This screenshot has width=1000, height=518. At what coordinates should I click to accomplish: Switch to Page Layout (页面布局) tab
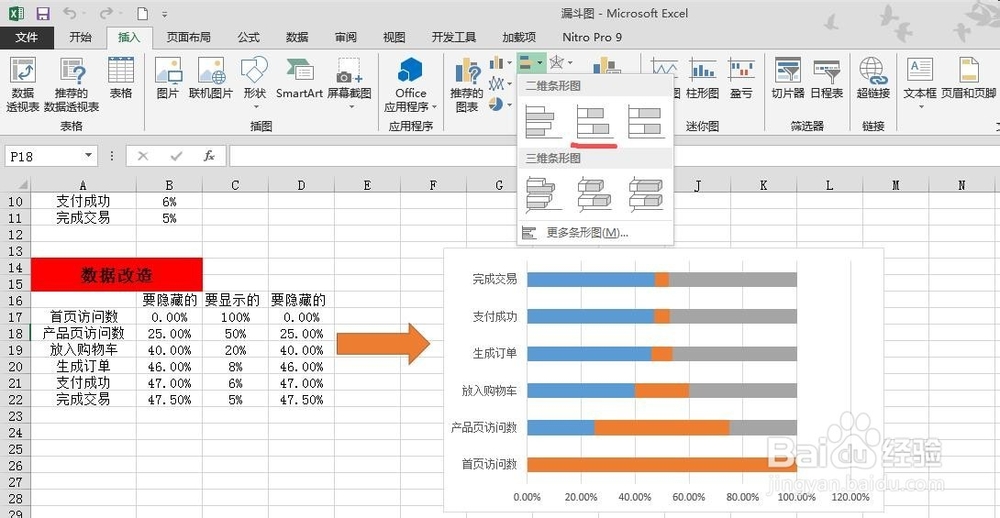click(189, 38)
